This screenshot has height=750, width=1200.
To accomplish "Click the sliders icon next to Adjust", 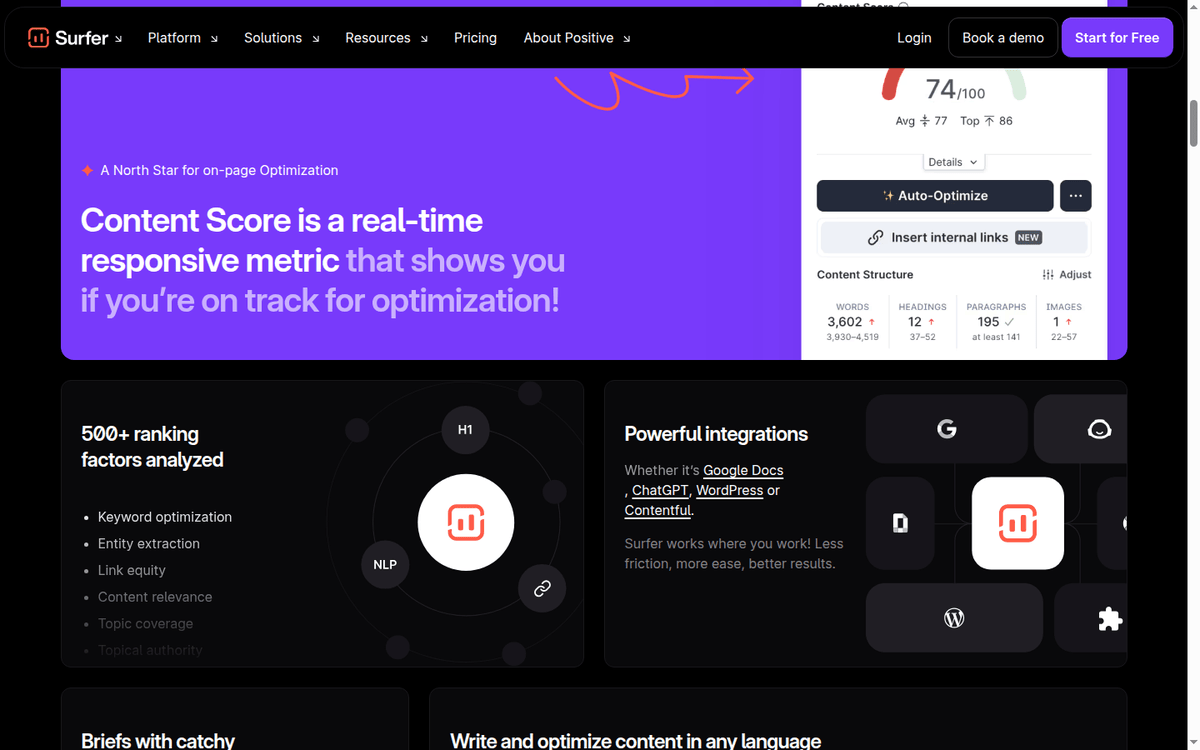I will pyautogui.click(x=1048, y=274).
